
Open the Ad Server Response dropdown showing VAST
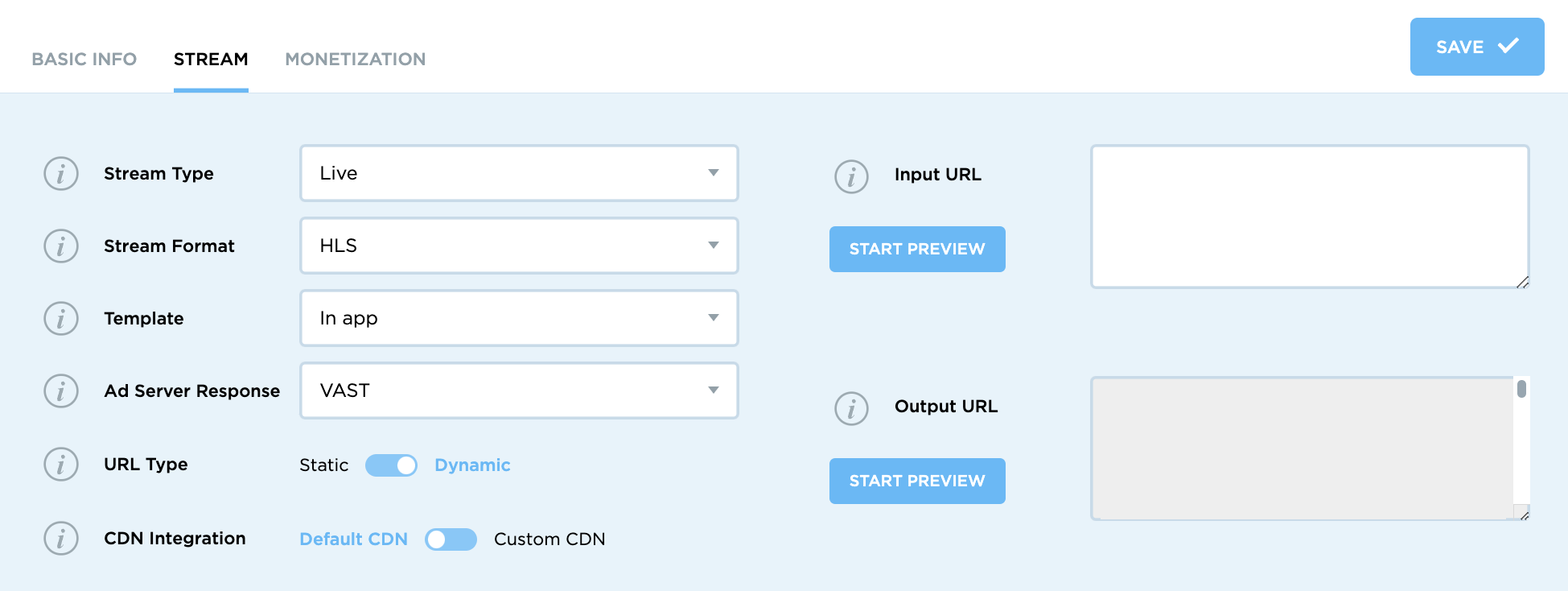[519, 391]
